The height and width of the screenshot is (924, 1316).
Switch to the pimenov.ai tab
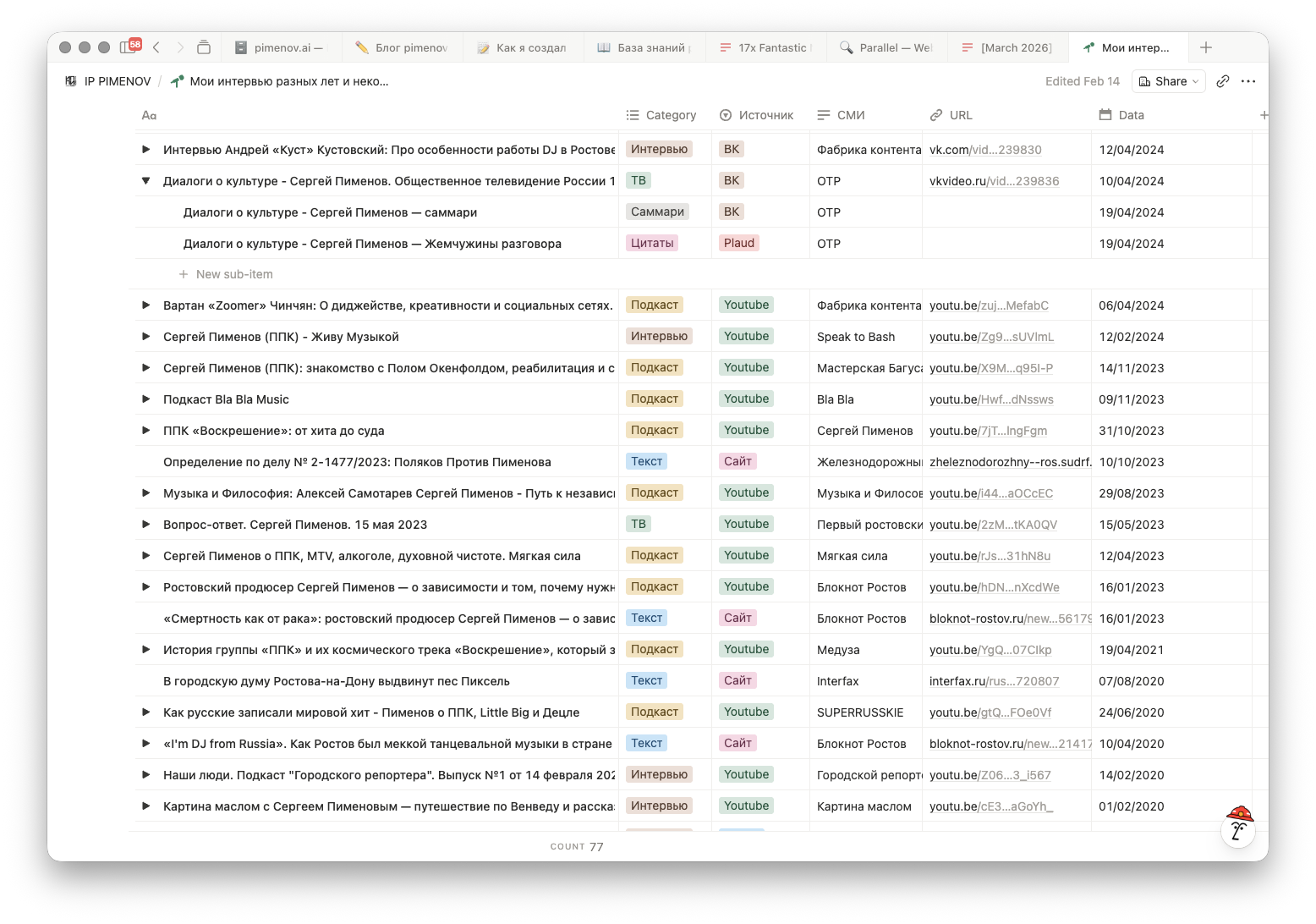pyautogui.click(x=282, y=47)
